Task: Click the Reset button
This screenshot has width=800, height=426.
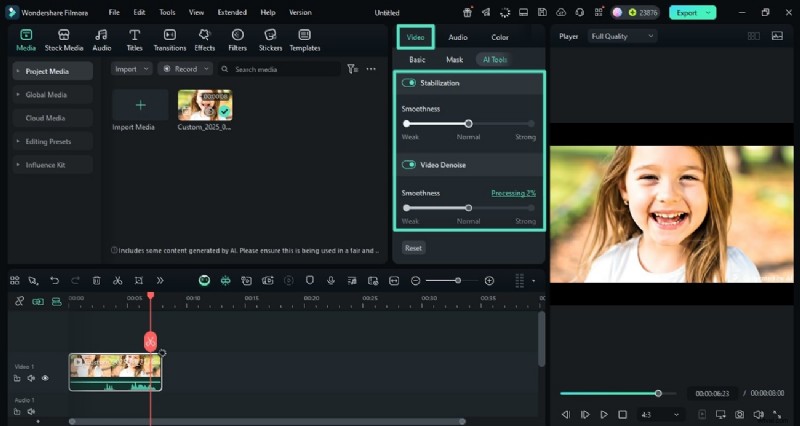Action: coord(413,248)
